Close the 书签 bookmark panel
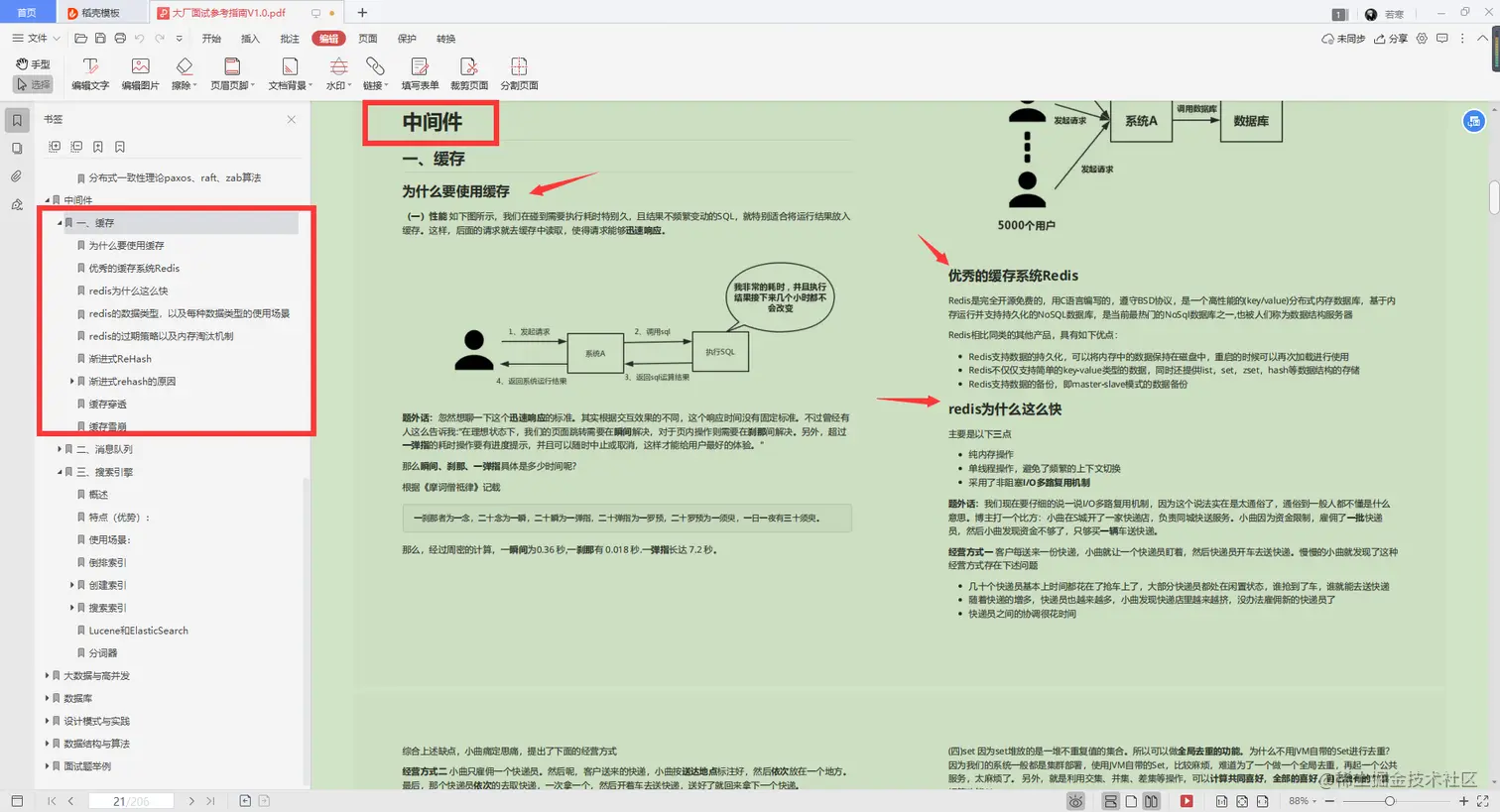 [x=291, y=119]
